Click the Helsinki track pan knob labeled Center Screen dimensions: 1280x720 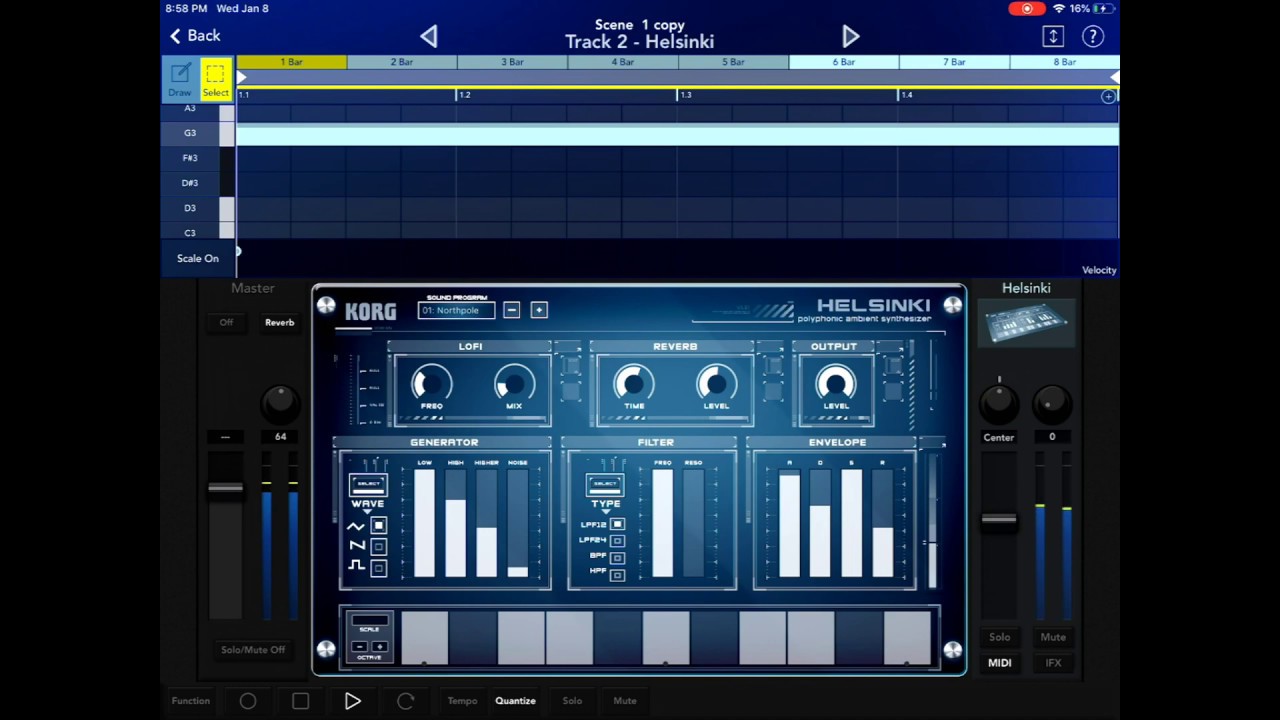[999, 402]
